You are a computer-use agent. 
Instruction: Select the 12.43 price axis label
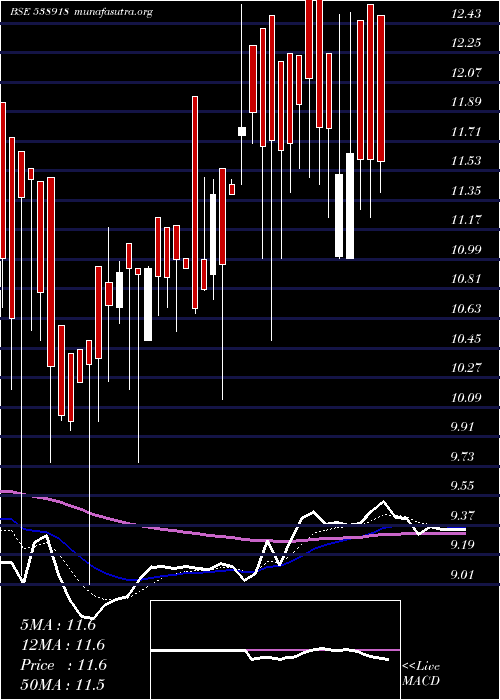466,14
